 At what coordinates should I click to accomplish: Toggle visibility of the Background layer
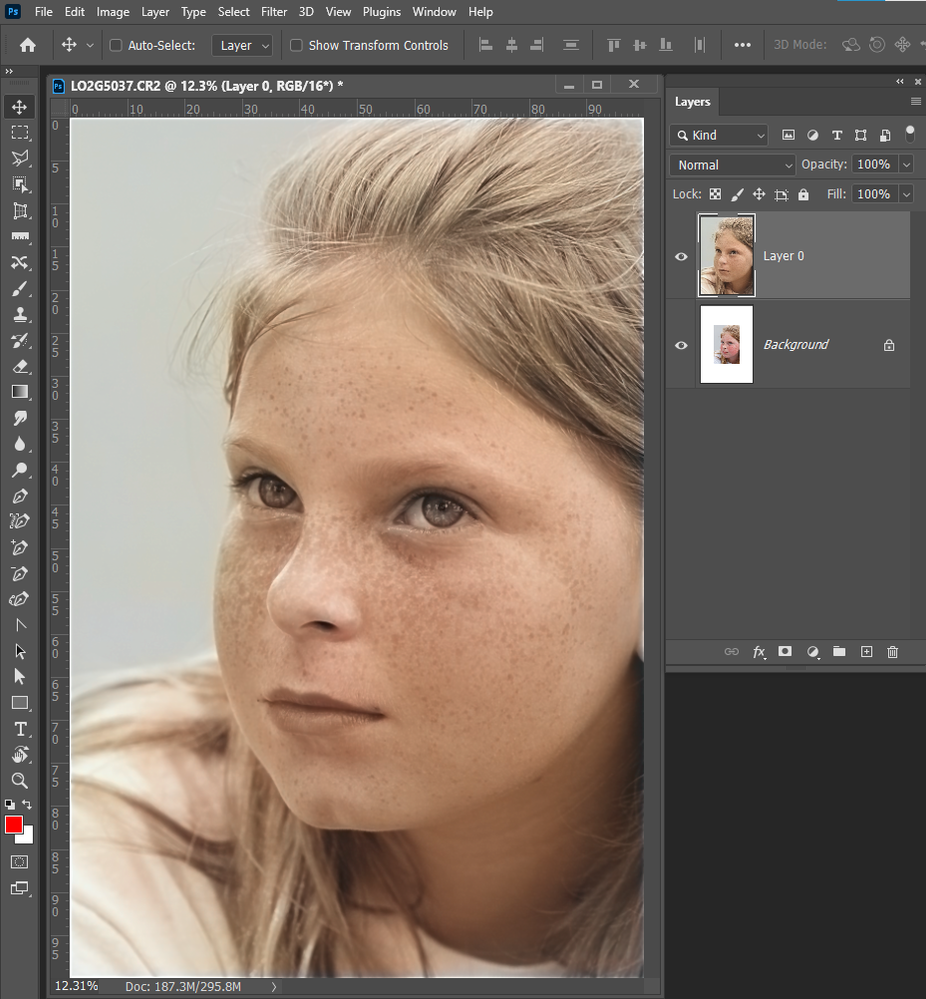681,345
